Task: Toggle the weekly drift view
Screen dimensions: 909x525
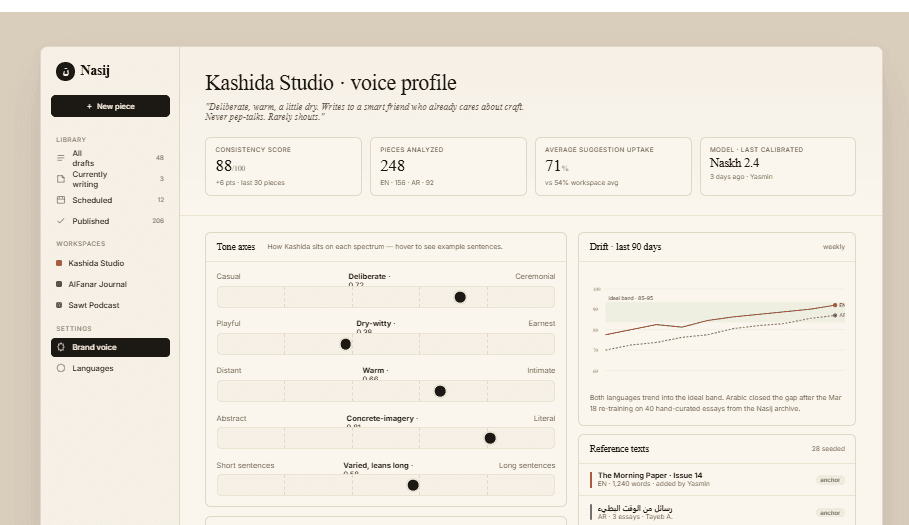Action: [x=834, y=247]
